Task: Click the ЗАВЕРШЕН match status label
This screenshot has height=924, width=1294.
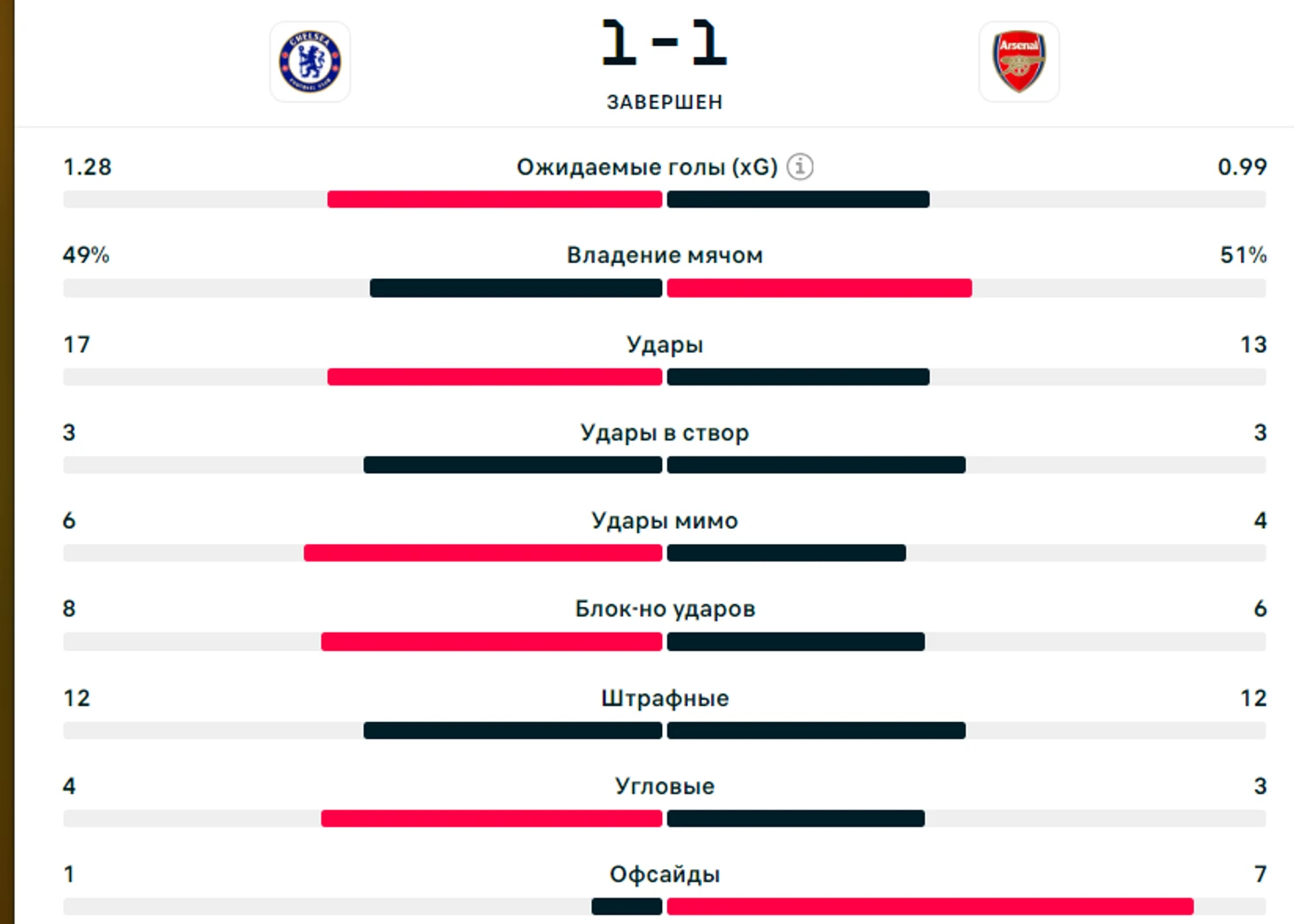Action: click(x=665, y=102)
